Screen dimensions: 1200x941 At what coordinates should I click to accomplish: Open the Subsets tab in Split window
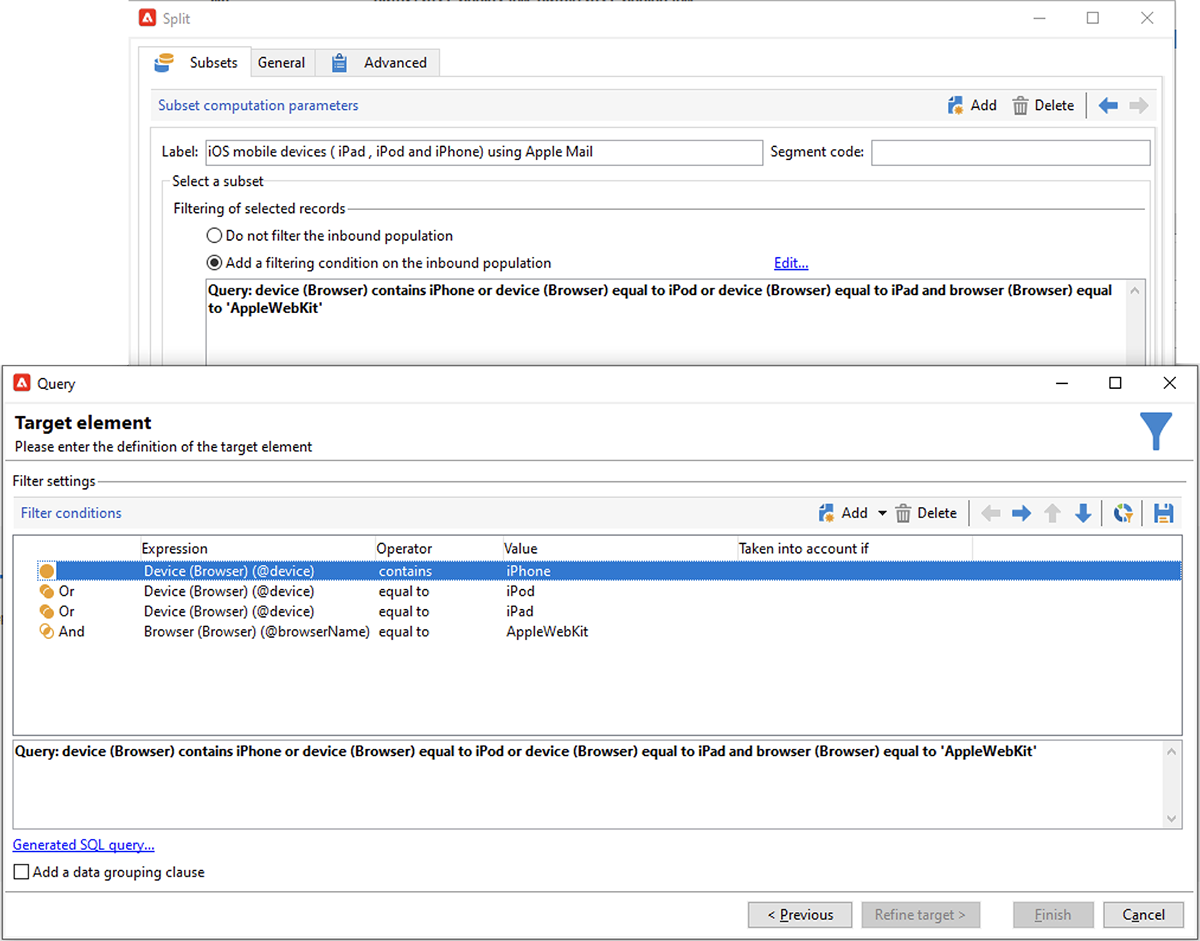click(x=196, y=62)
